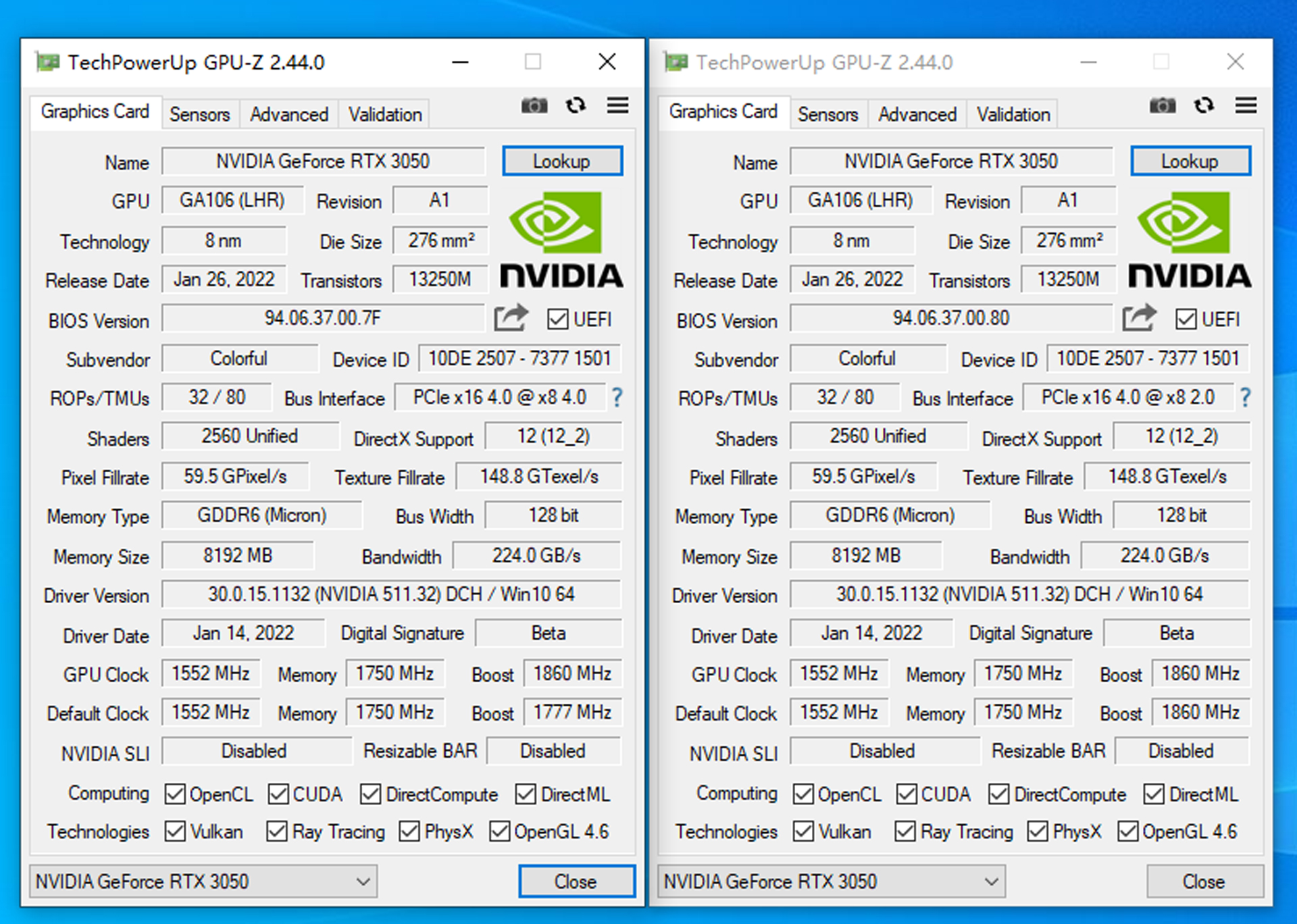Click the refresh icon in the left window
The height and width of the screenshot is (924, 1297).
pyautogui.click(x=576, y=105)
